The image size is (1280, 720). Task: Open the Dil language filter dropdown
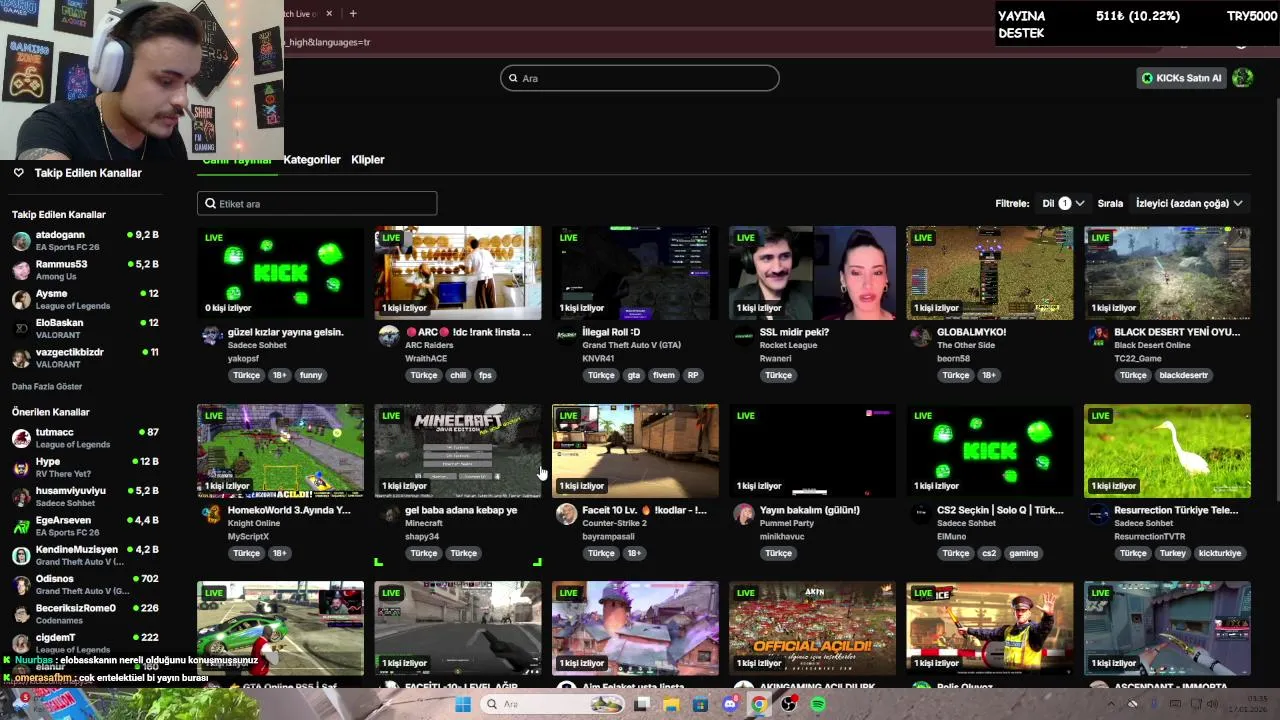(x=1063, y=203)
